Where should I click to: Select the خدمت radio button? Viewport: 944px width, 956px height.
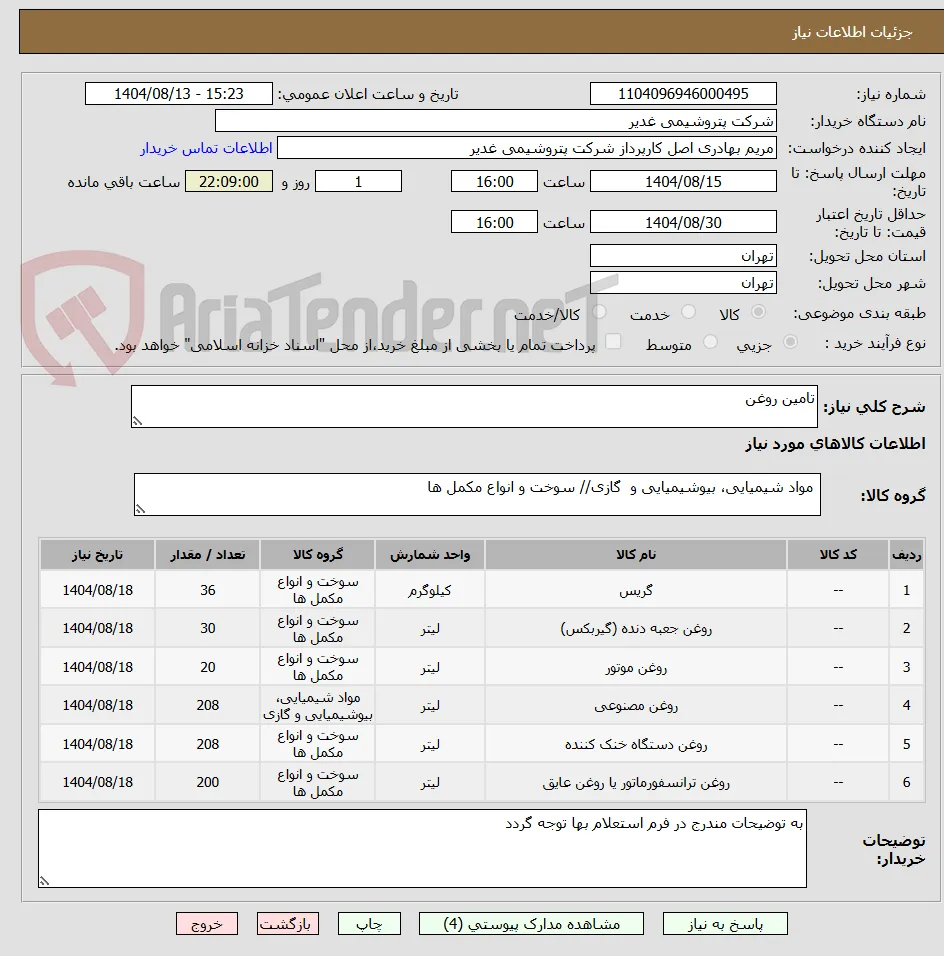[x=688, y=312]
